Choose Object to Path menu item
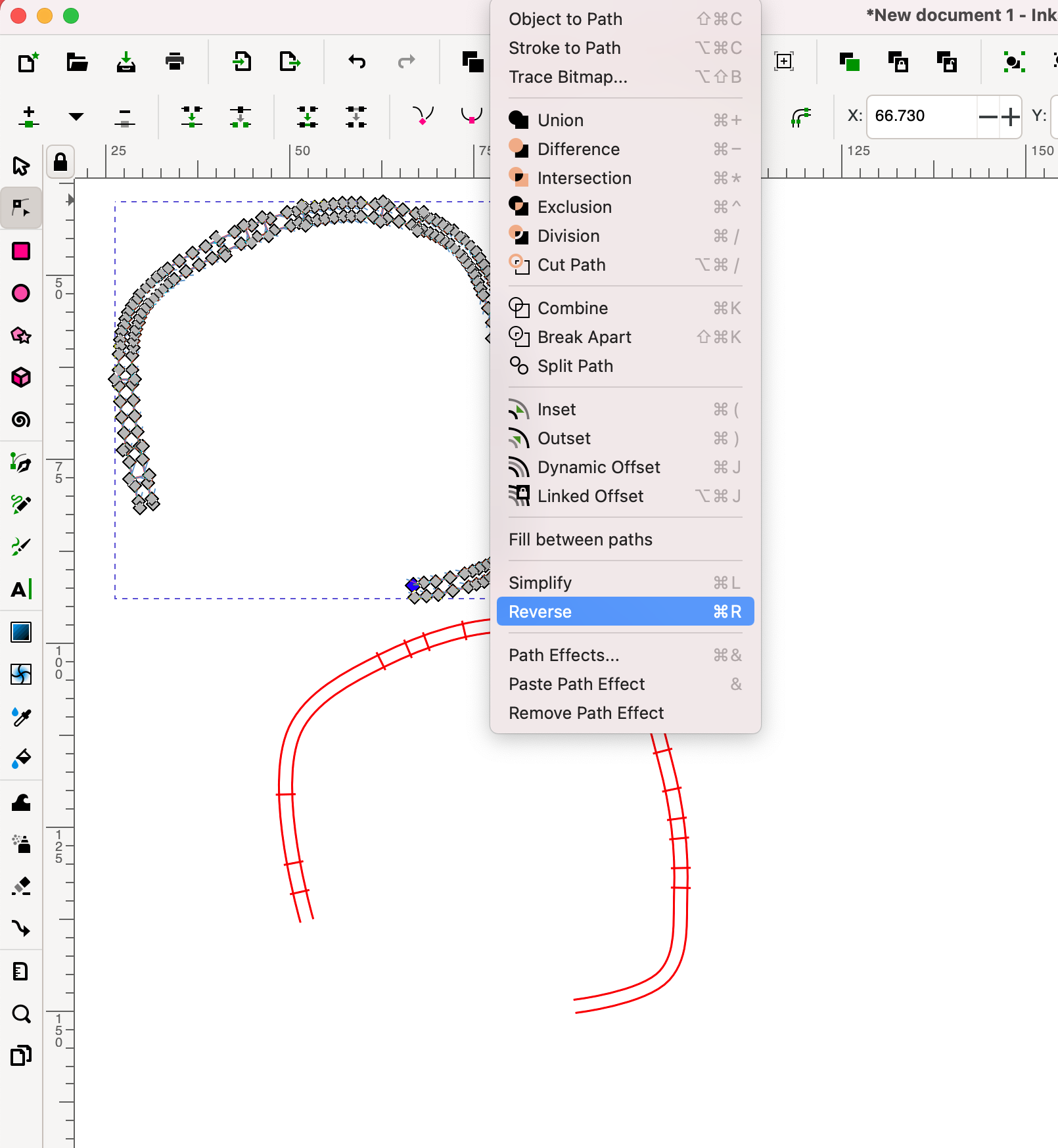Image resolution: width=1058 pixels, height=1148 pixels. 625,19
